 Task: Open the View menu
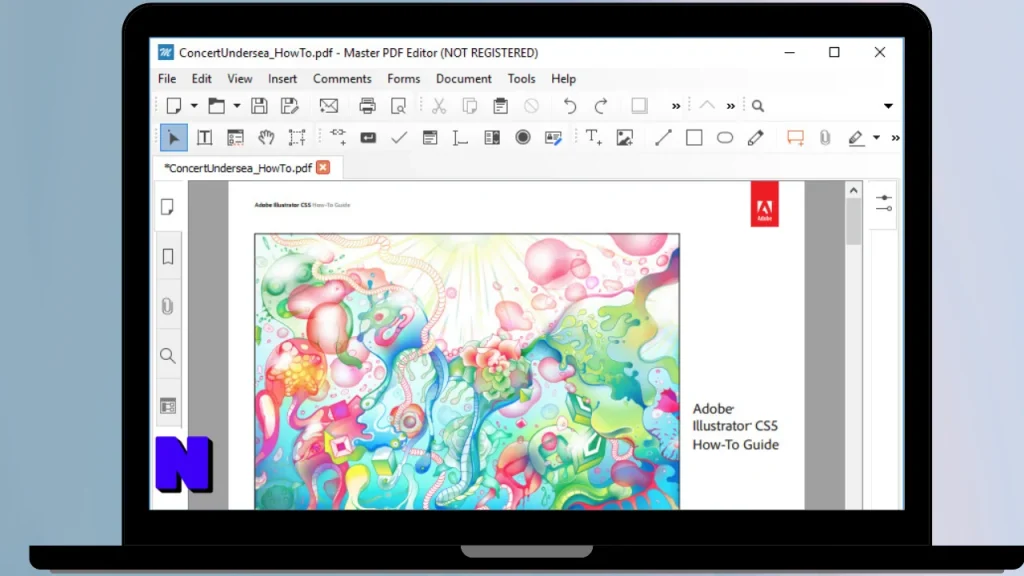click(240, 78)
